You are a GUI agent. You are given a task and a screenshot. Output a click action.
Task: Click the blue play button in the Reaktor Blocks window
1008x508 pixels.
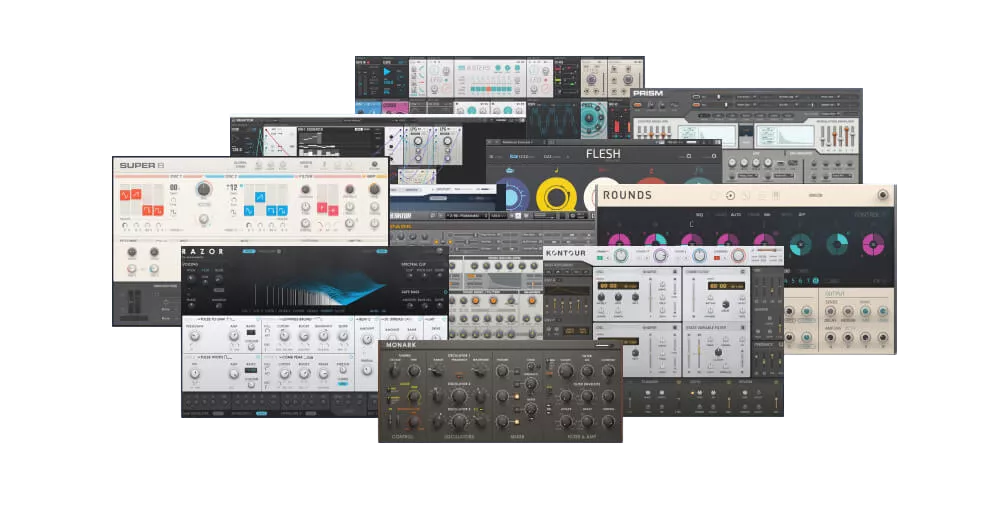click(387, 71)
